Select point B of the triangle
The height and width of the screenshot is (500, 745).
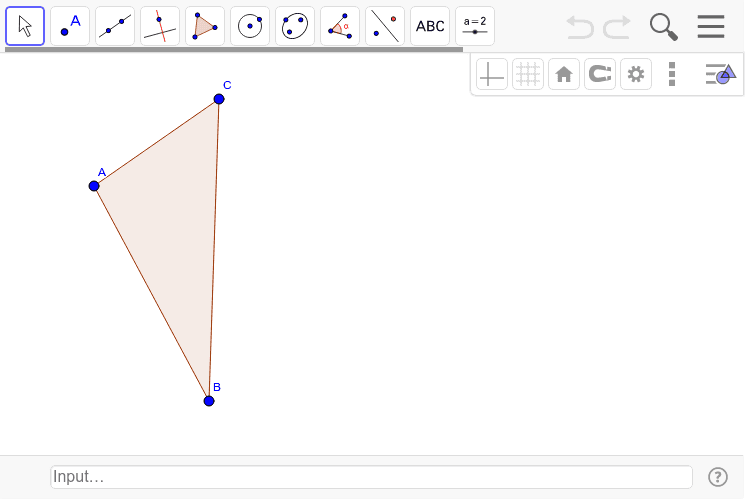coord(209,401)
